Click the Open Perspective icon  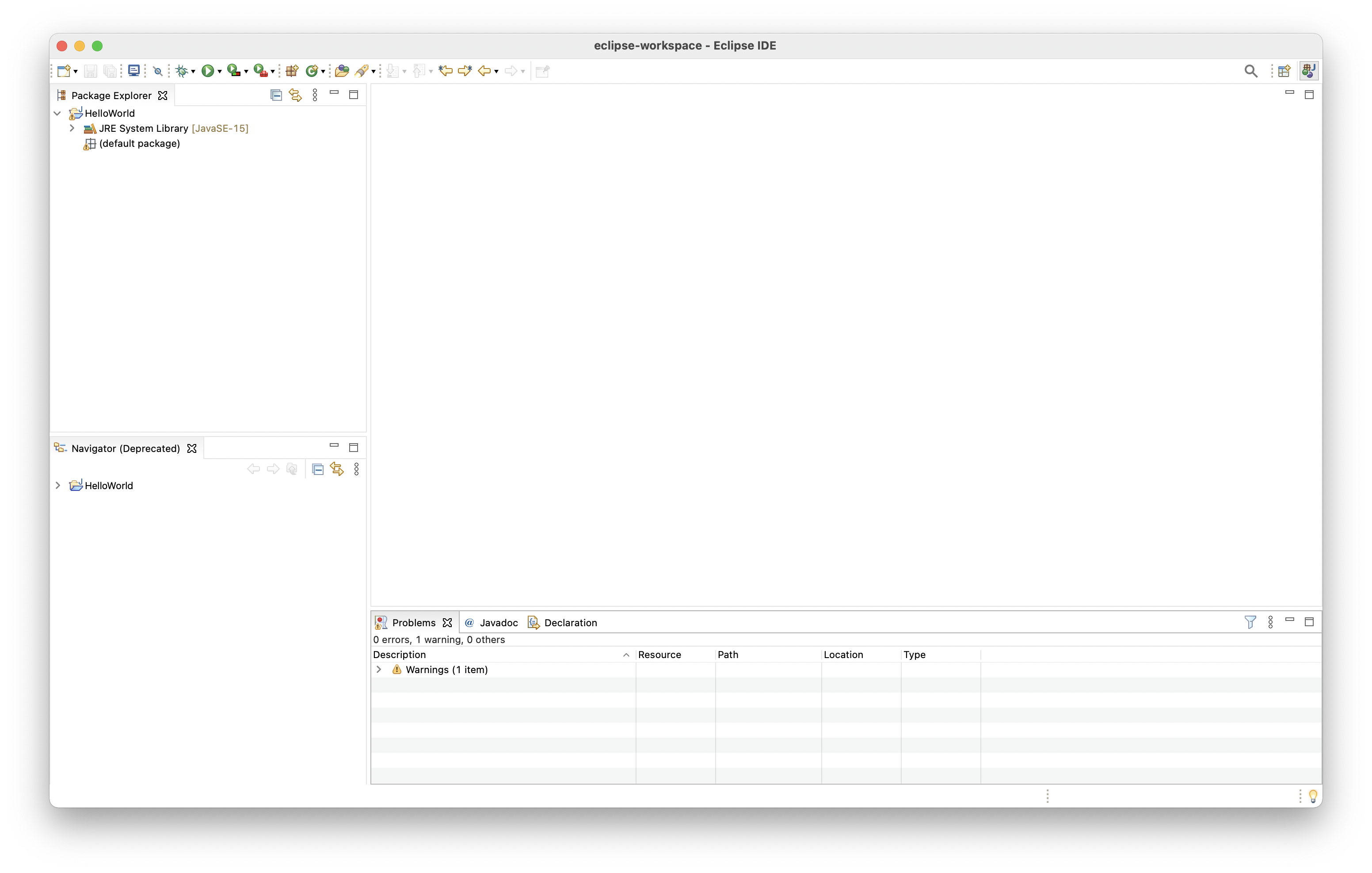[x=1284, y=71]
